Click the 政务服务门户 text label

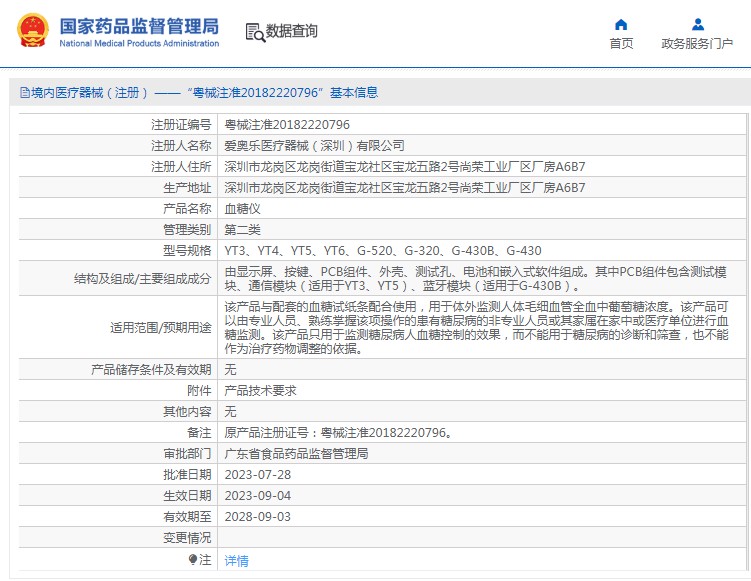click(x=697, y=44)
